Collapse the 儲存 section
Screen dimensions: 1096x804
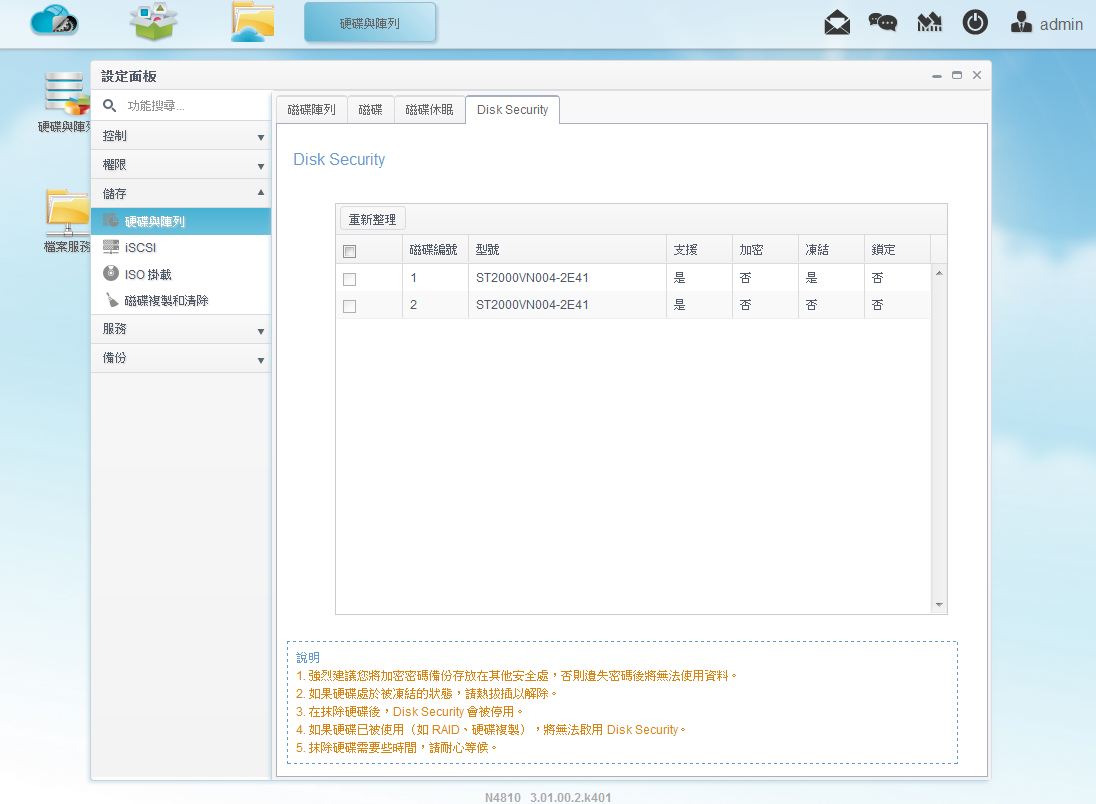pyautogui.click(x=181, y=193)
